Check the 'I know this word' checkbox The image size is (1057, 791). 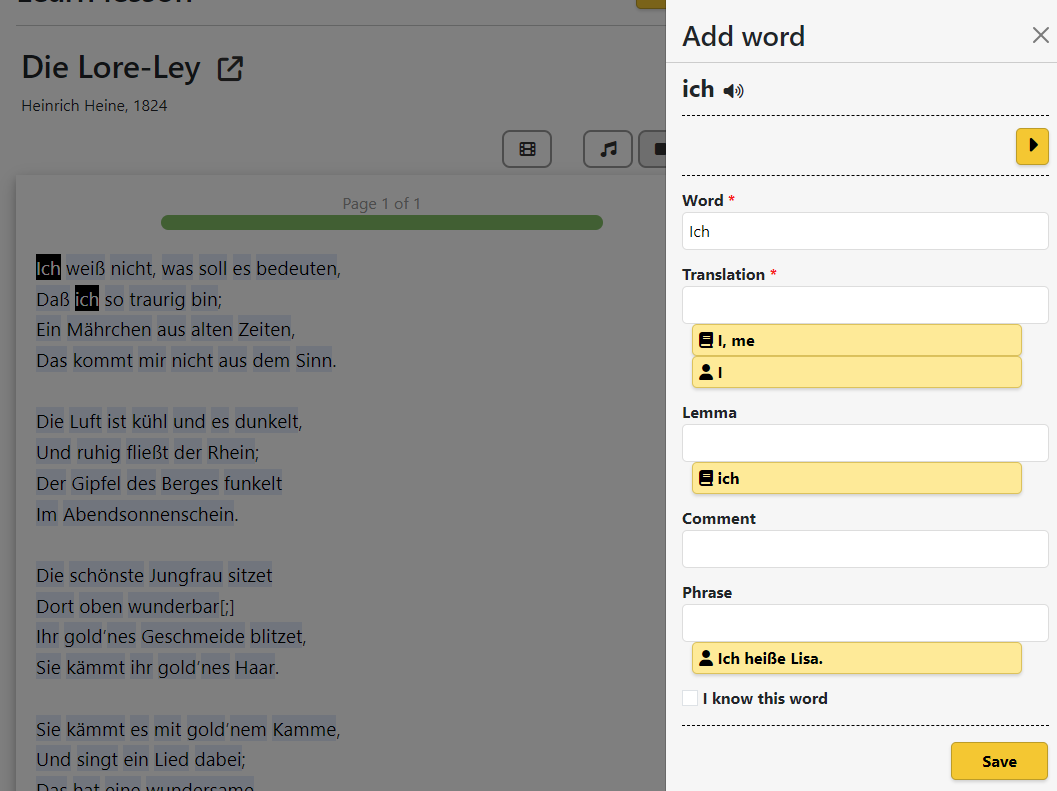point(690,698)
